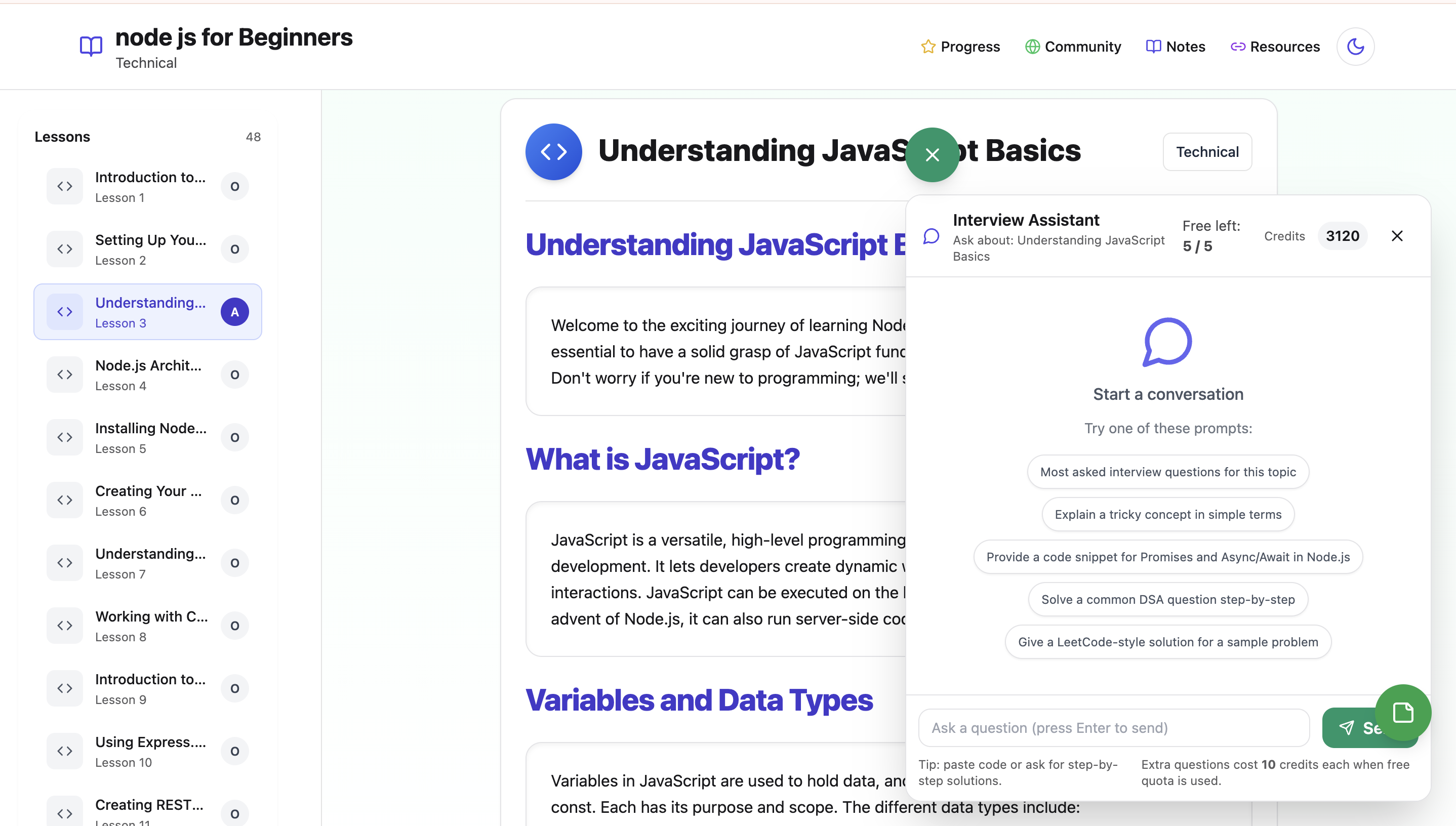Toggle dark mode with the moon icon
The height and width of the screenshot is (826, 1456).
click(x=1356, y=47)
